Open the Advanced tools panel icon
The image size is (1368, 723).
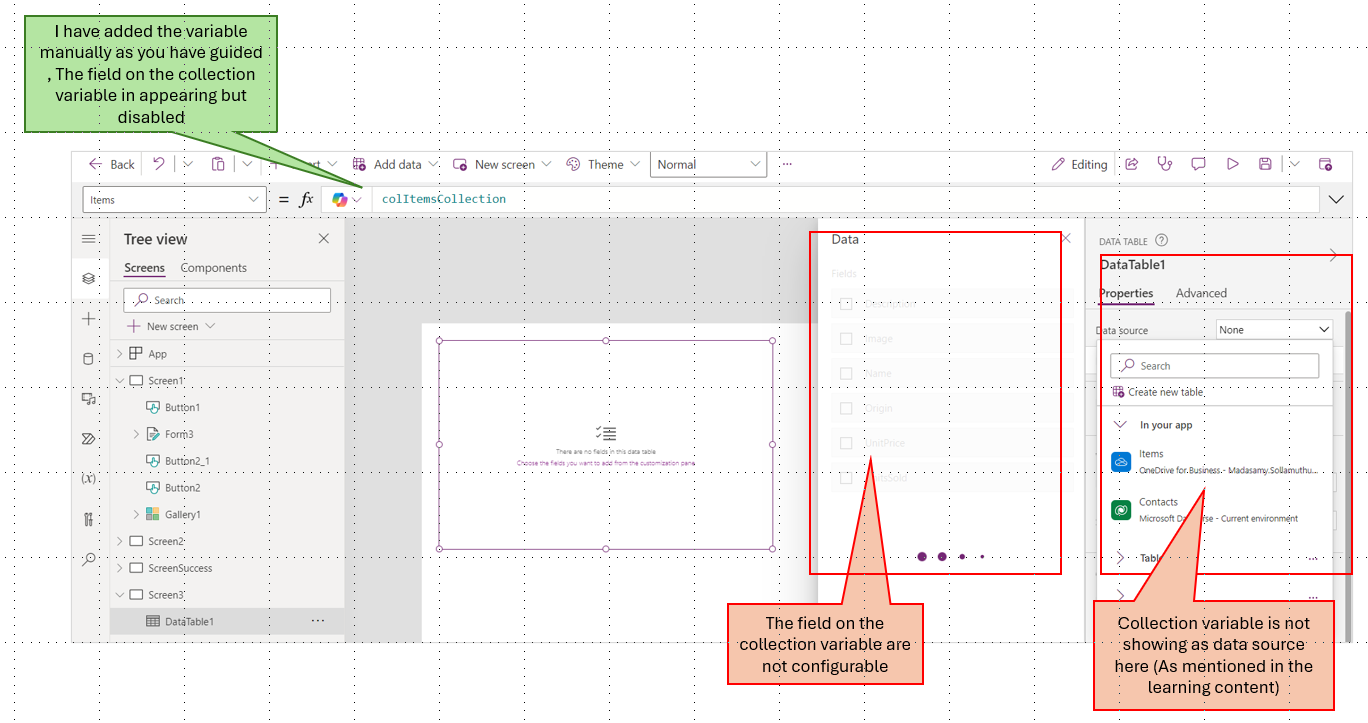[x=88, y=518]
